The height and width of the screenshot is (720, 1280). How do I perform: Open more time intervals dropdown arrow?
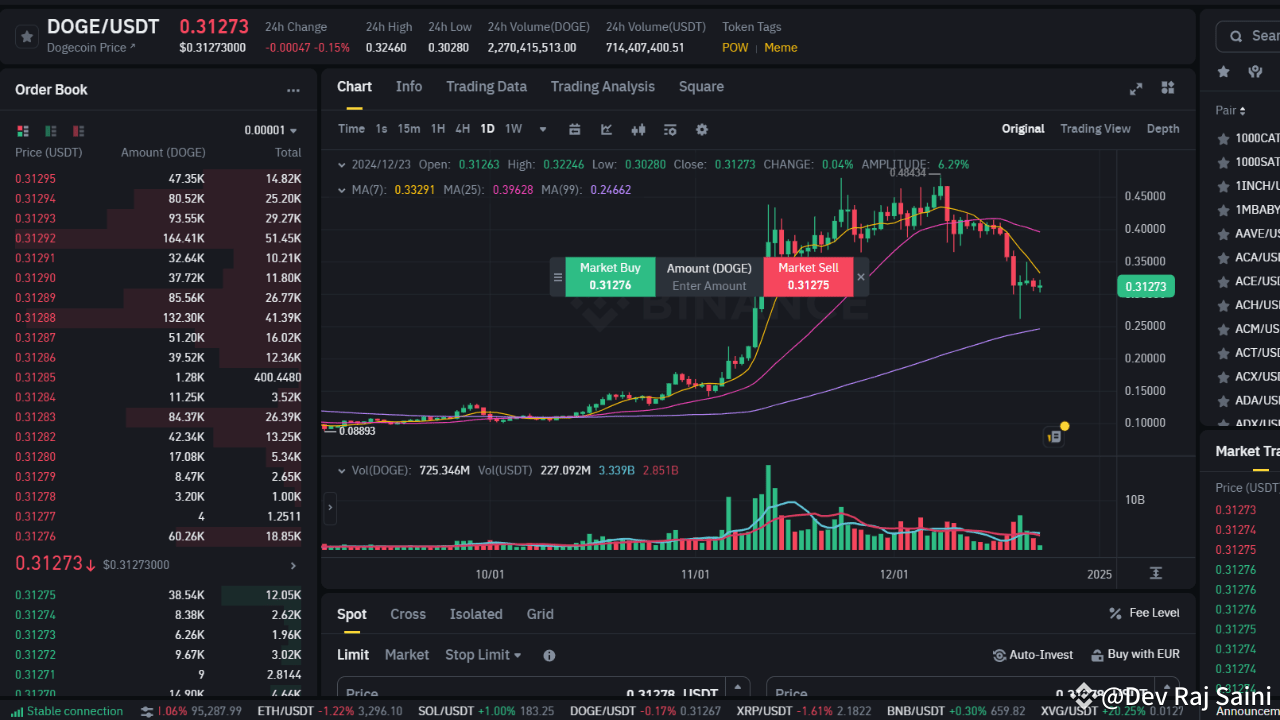(543, 129)
